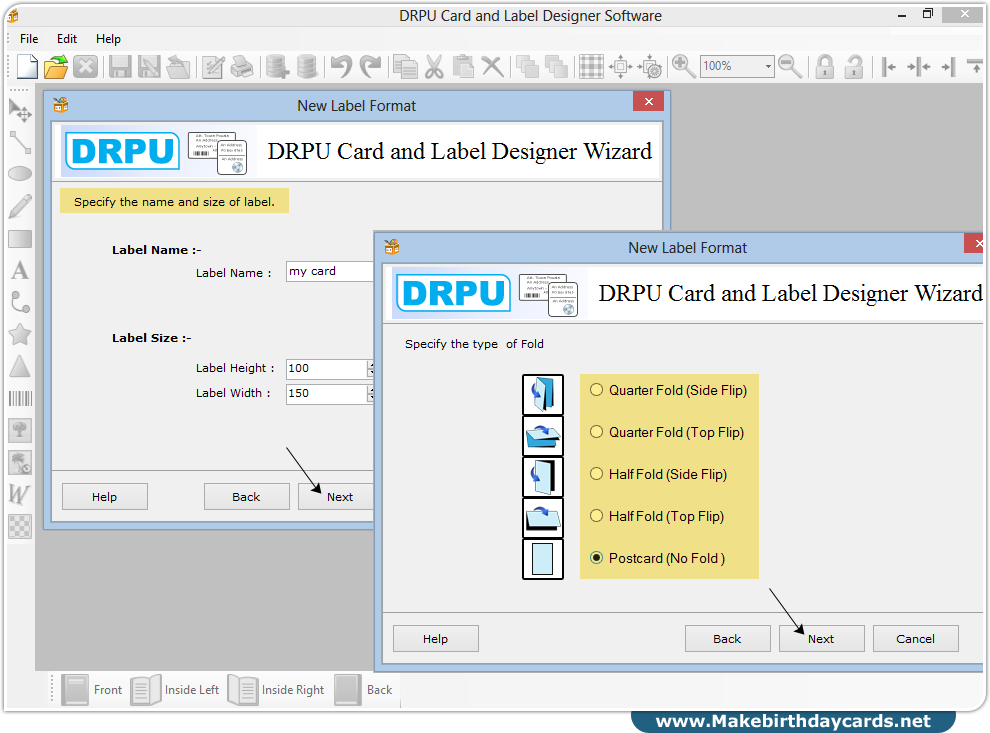Click the delete X toolbar icon
Screen dimensions: 990x733
click(x=492, y=66)
